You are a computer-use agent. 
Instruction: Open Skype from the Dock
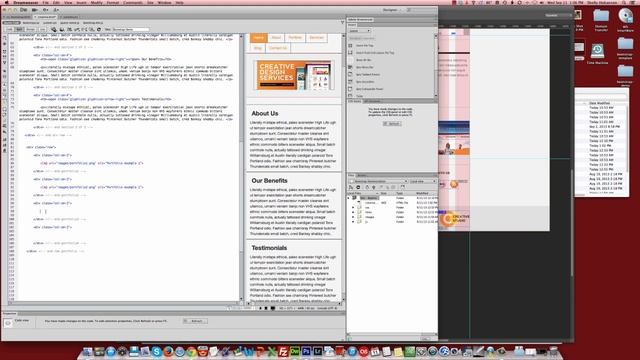157,351
